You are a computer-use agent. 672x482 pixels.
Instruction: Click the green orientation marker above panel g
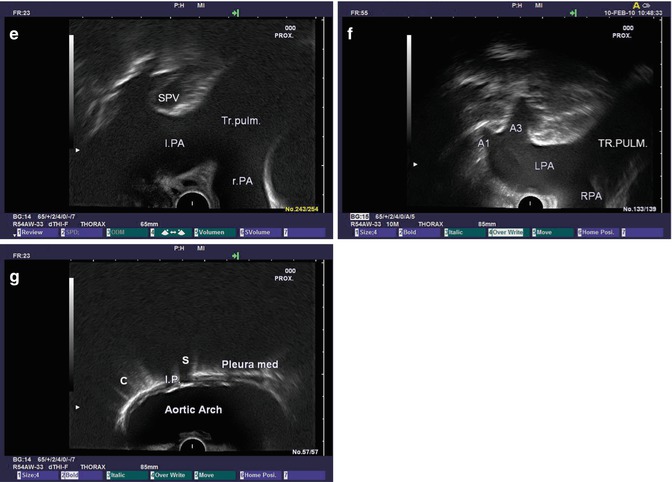pos(235,256)
